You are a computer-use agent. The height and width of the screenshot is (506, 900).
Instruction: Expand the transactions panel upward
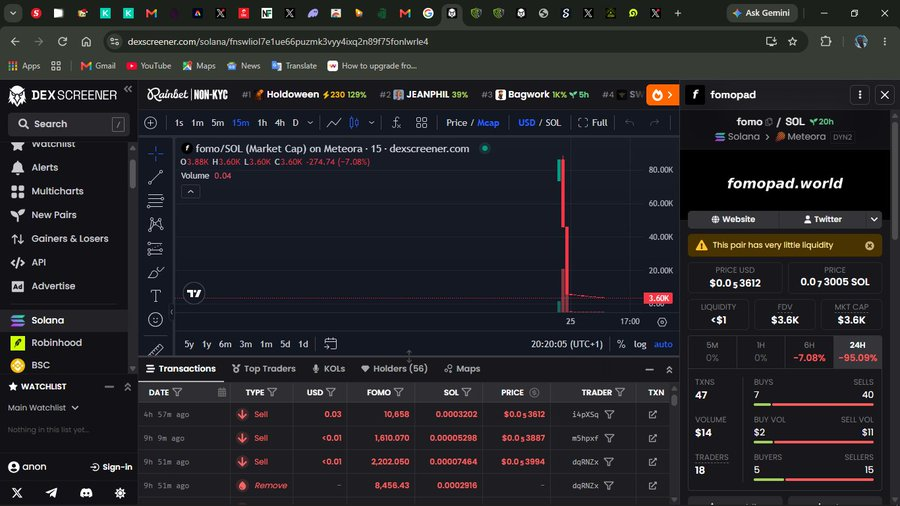[669, 370]
